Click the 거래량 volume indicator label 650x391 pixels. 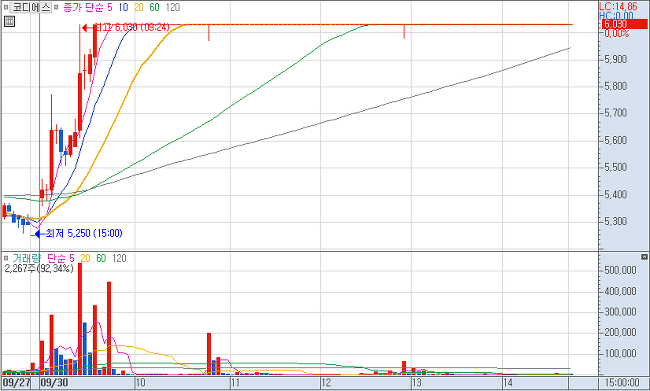click(27, 258)
